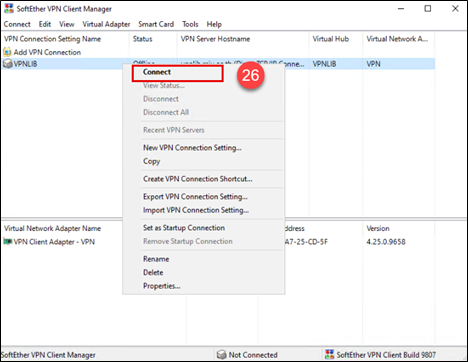Viewport: 468px width, 362px height.
Task: Click SoftEther VPN Client Manager status text
Action: (x=48, y=355)
